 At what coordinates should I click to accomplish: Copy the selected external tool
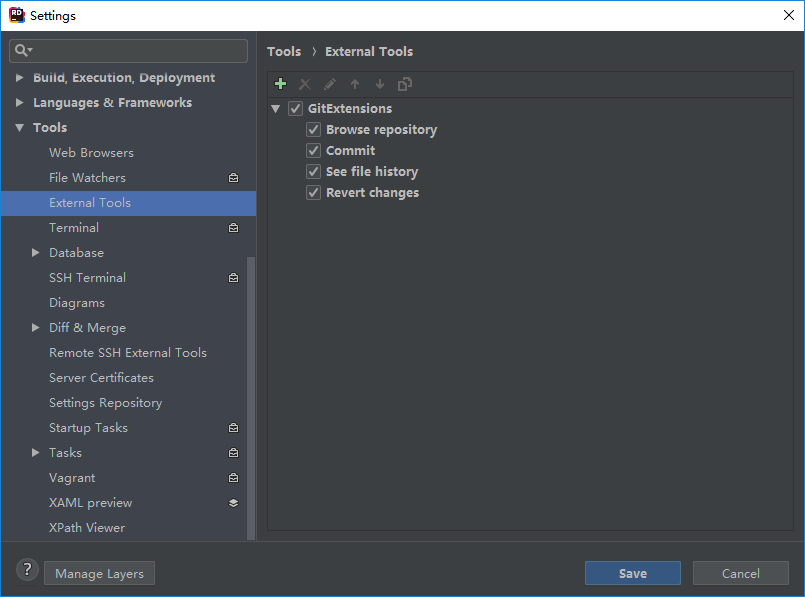[405, 84]
